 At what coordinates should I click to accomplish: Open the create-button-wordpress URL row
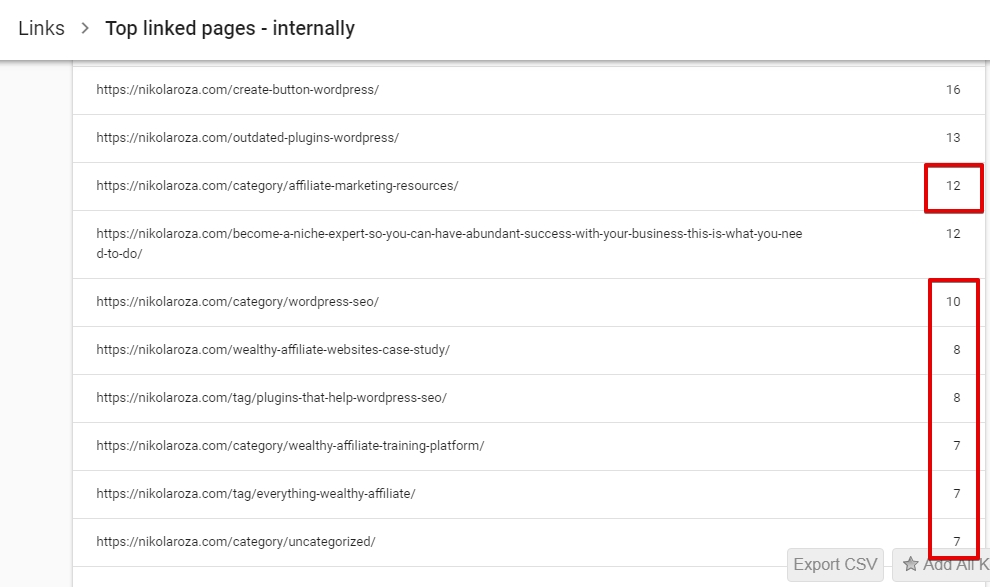tap(238, 90)
